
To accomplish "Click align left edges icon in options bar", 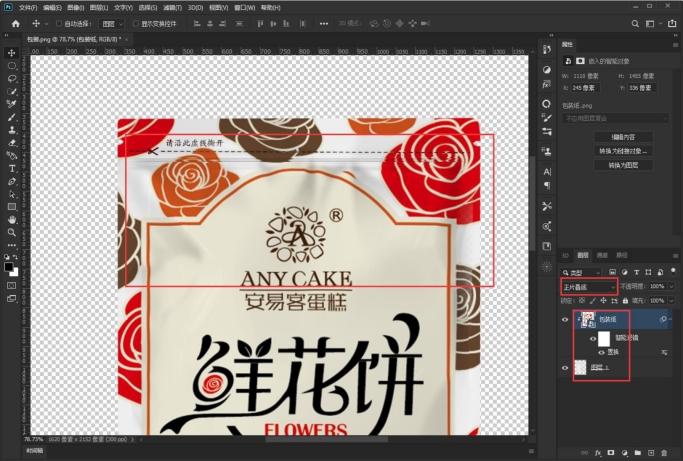I will (x=197, y=24).
